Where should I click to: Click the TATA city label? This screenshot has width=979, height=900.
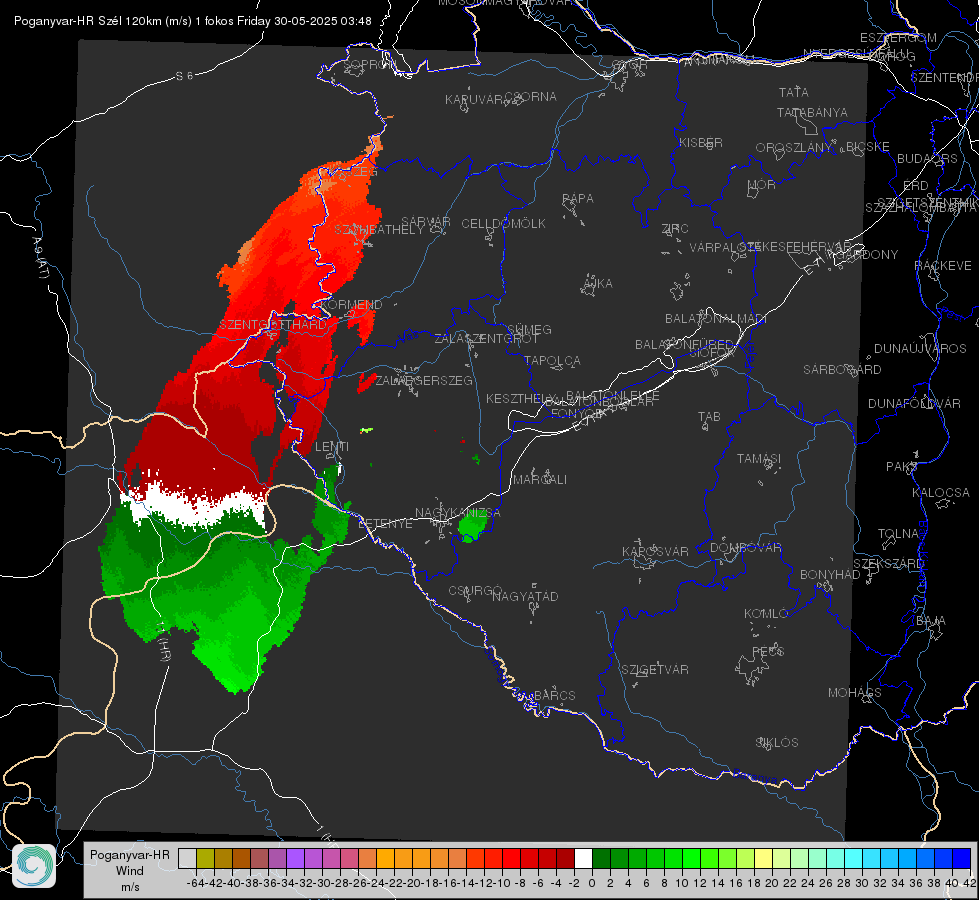[x=794, y=92]
